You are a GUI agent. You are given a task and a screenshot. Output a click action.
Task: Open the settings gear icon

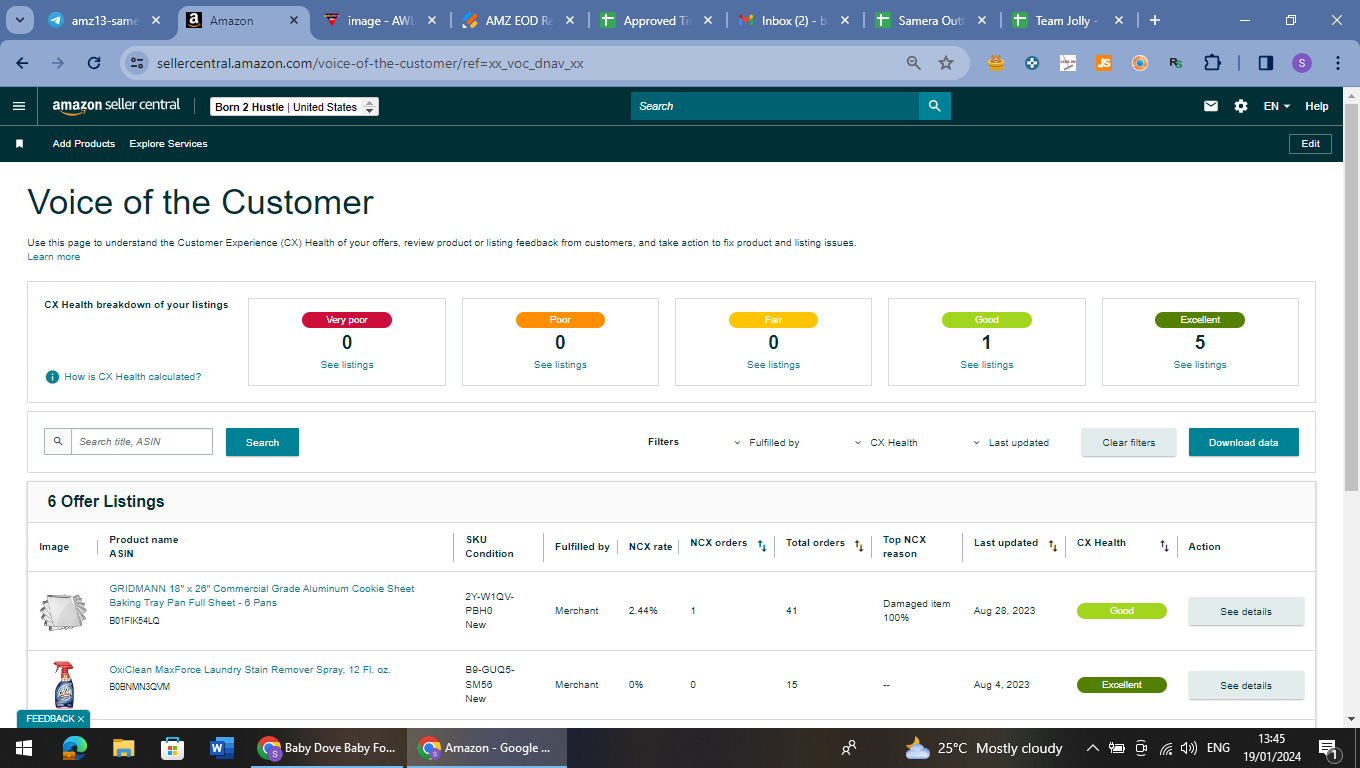pyautogui.click(x=1241, y=106)
